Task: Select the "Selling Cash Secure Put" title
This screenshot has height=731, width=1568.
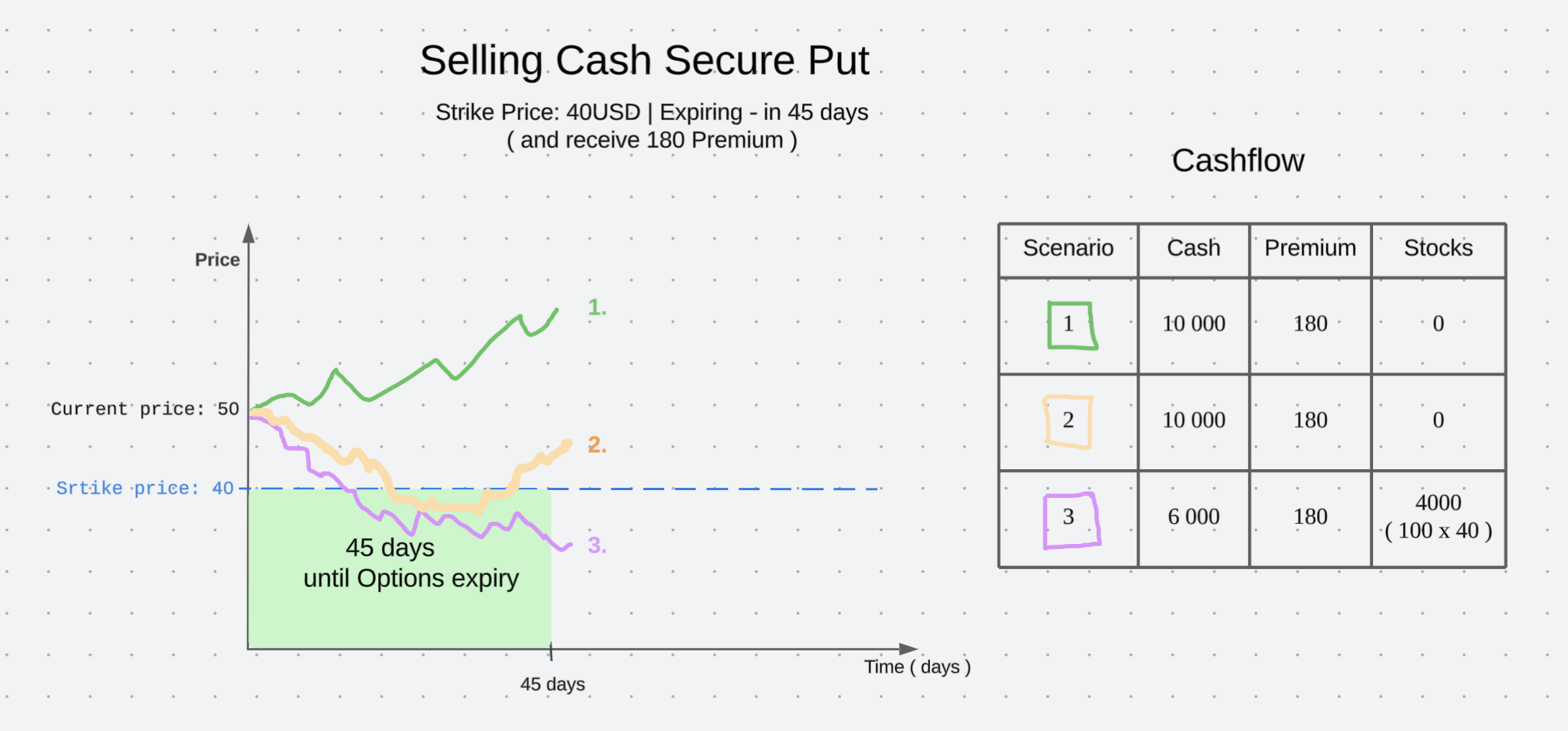Action: [644, 60]
